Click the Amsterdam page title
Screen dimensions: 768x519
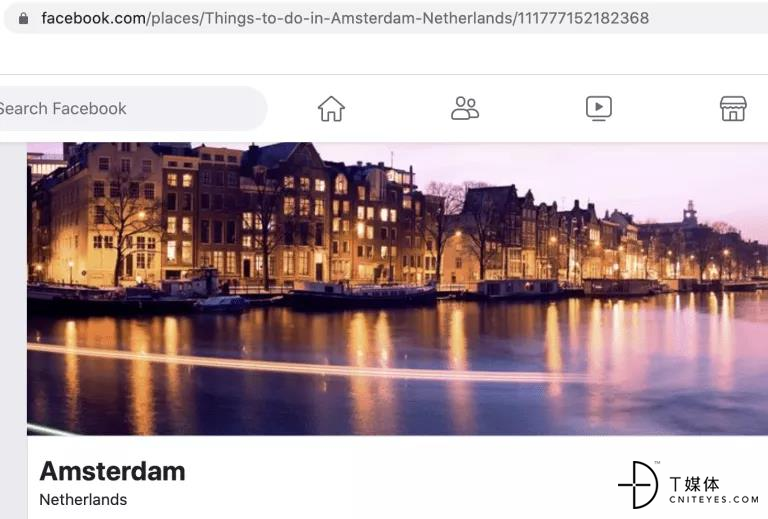click(x=112, y=472)
